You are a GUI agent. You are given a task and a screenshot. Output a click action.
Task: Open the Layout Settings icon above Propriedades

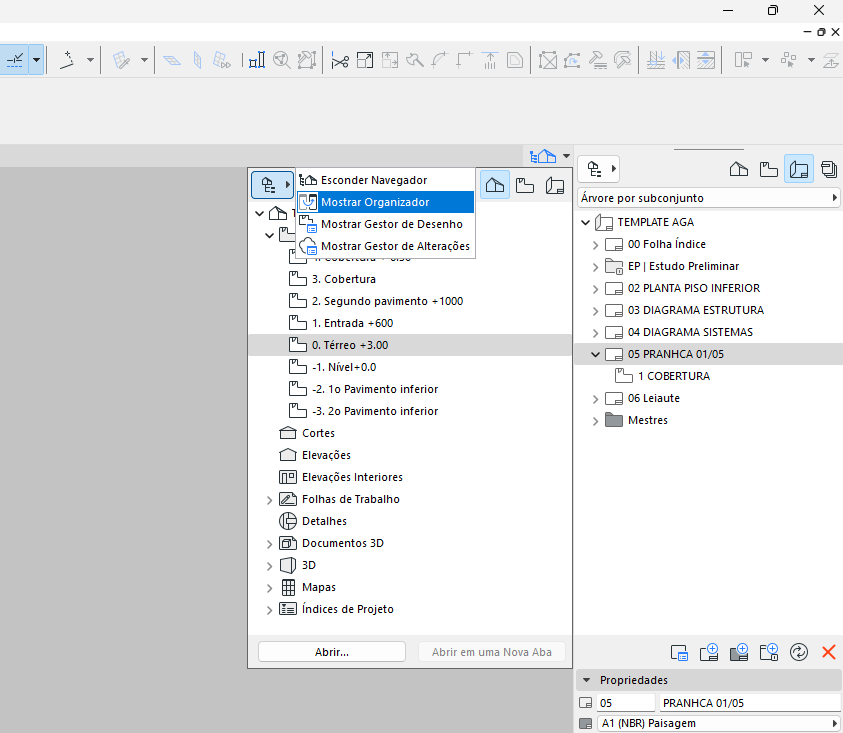pos(679,652)
